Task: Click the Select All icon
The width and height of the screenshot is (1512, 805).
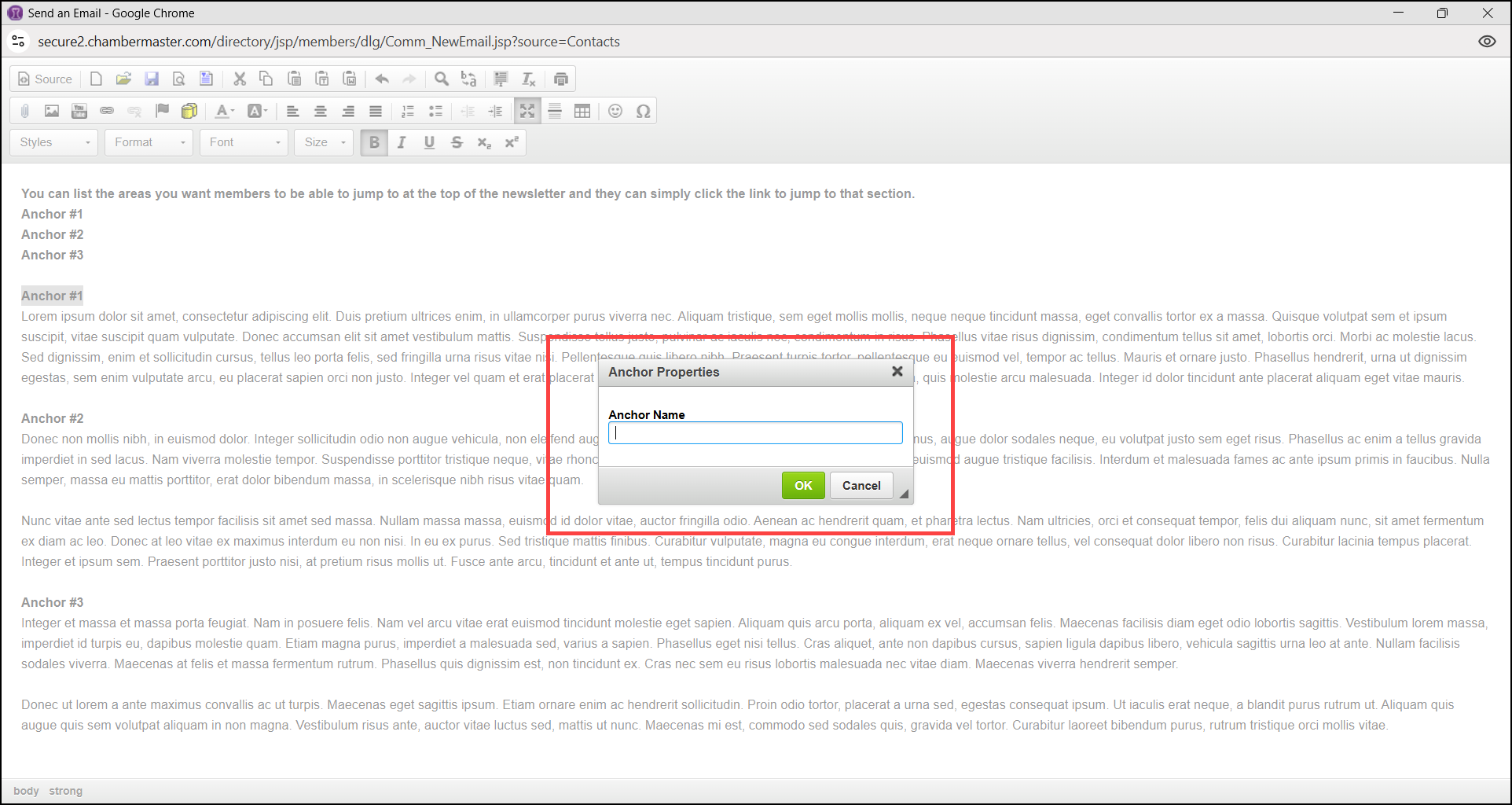Action: coord(501,79)
